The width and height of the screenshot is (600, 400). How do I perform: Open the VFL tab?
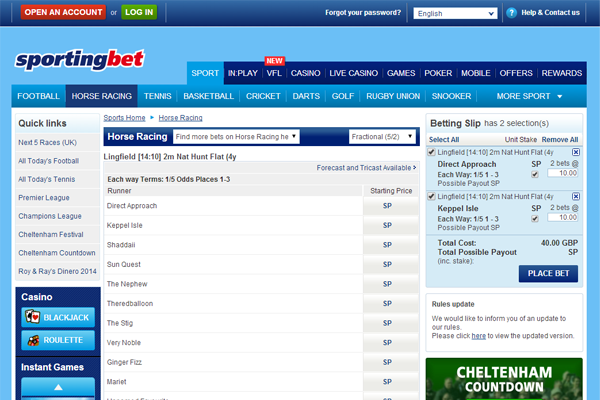click(274, 73)
